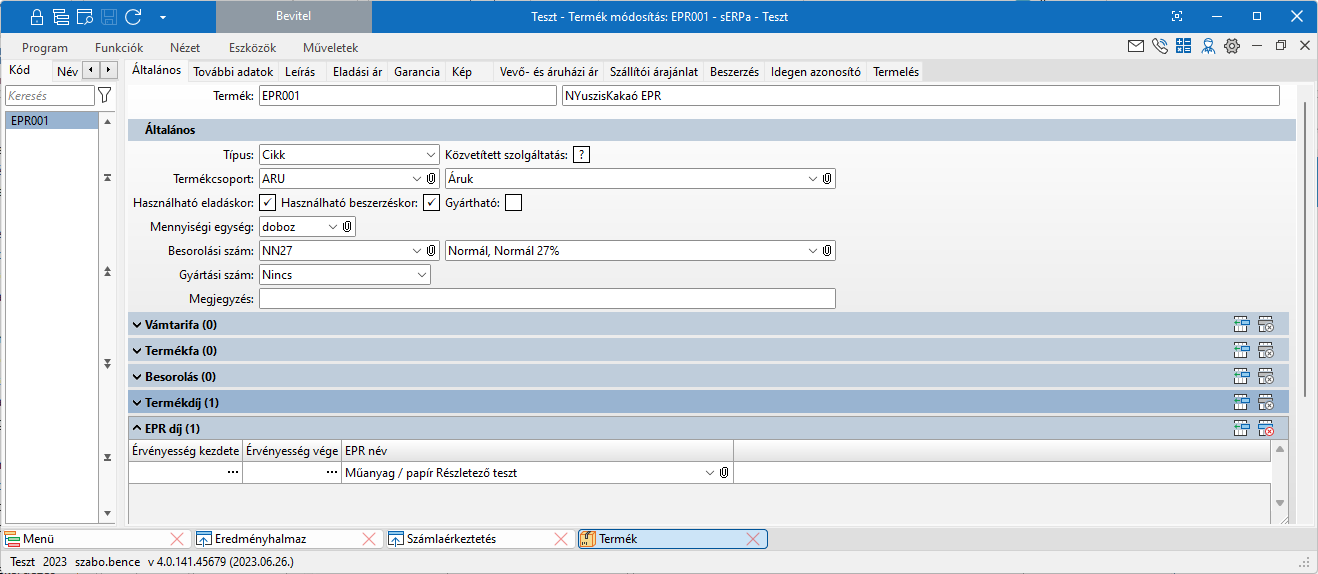Uncheck the Használható eladáskor checkbox

click(268, 203)
